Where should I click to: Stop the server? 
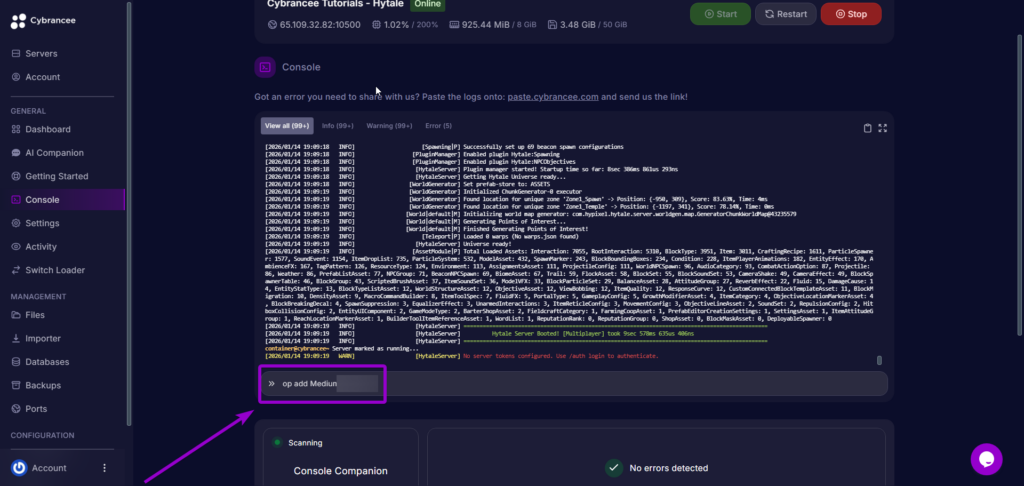click(851, 14)
